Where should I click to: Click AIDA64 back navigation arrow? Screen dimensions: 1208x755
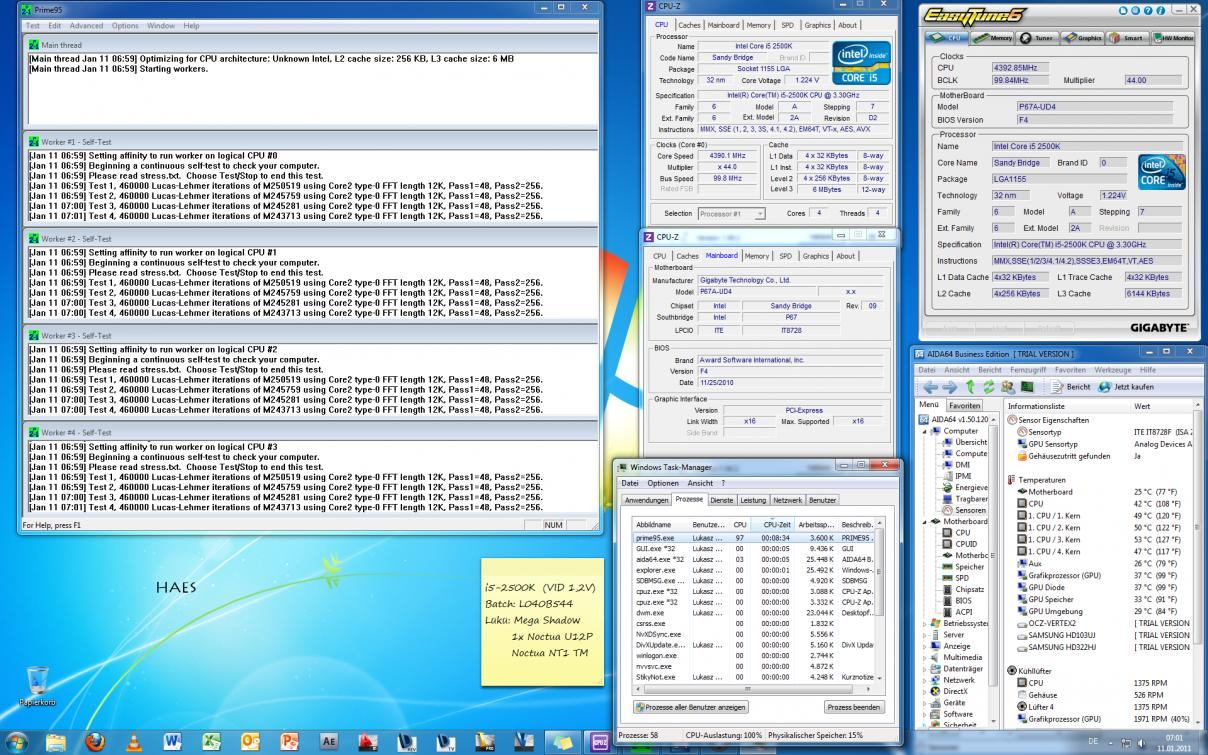point(928,386)
